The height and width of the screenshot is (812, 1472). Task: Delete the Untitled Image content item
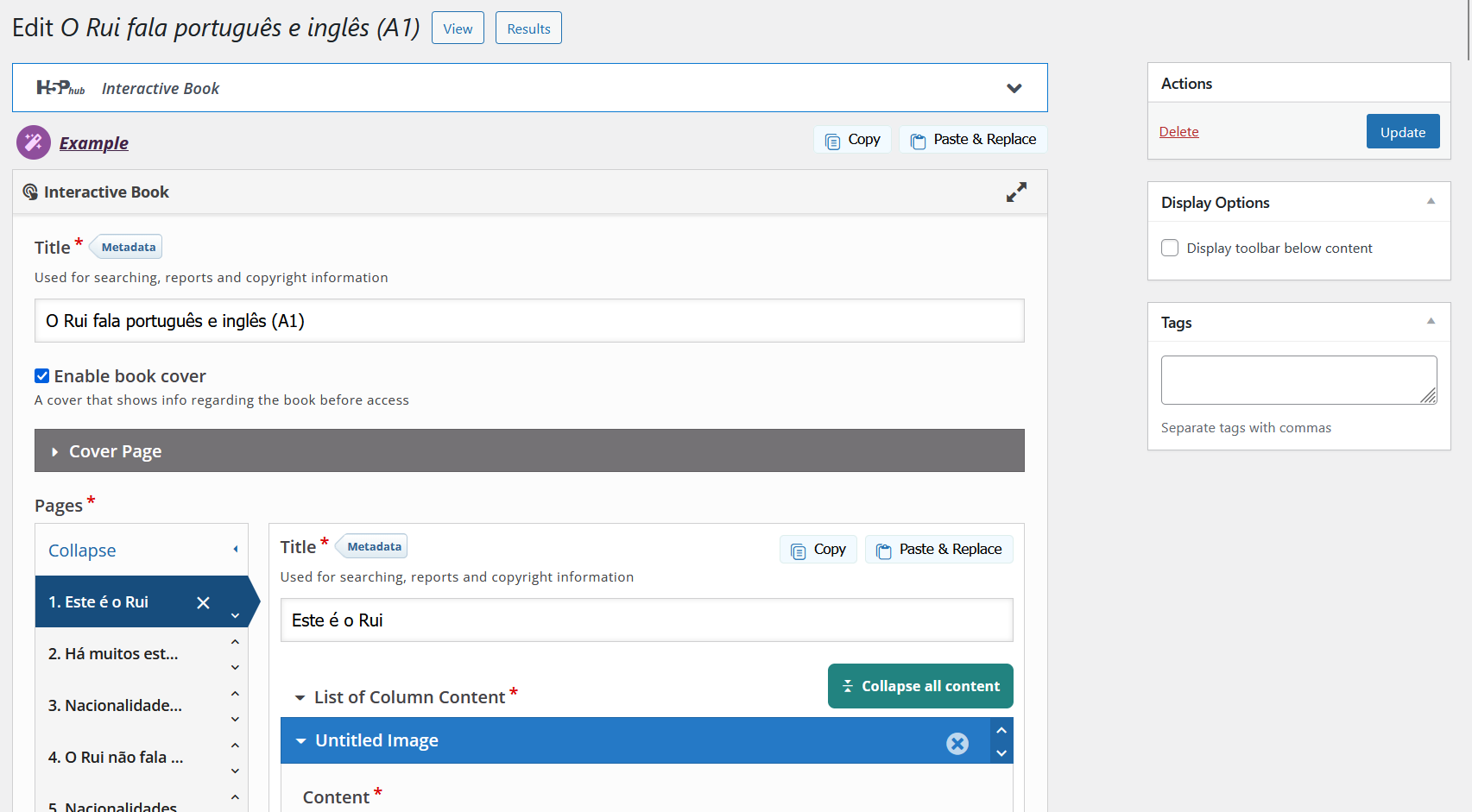(x=957, y=743)
